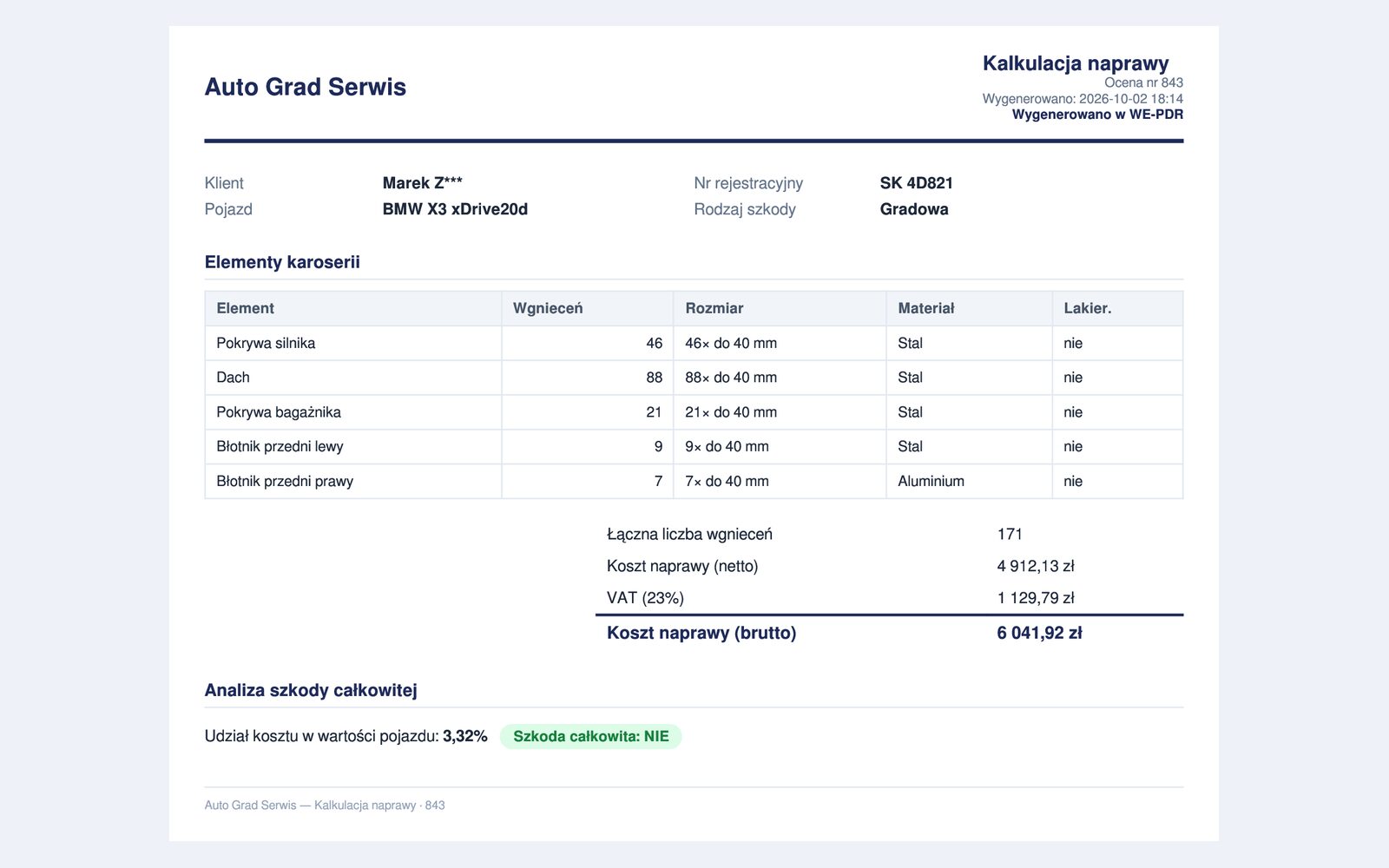Viewport: 1389px width, 868px height.
Task: Select gross cost 6 041,92 zł
Action: 1039,633
